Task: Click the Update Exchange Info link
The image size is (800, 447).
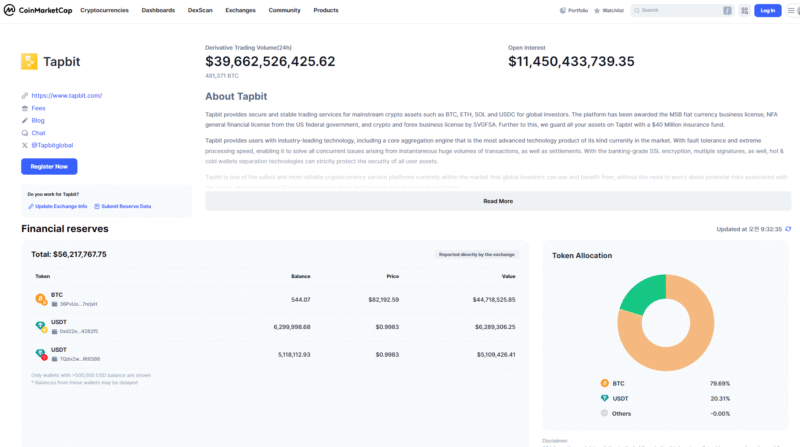Action: (x=61, y=206)
